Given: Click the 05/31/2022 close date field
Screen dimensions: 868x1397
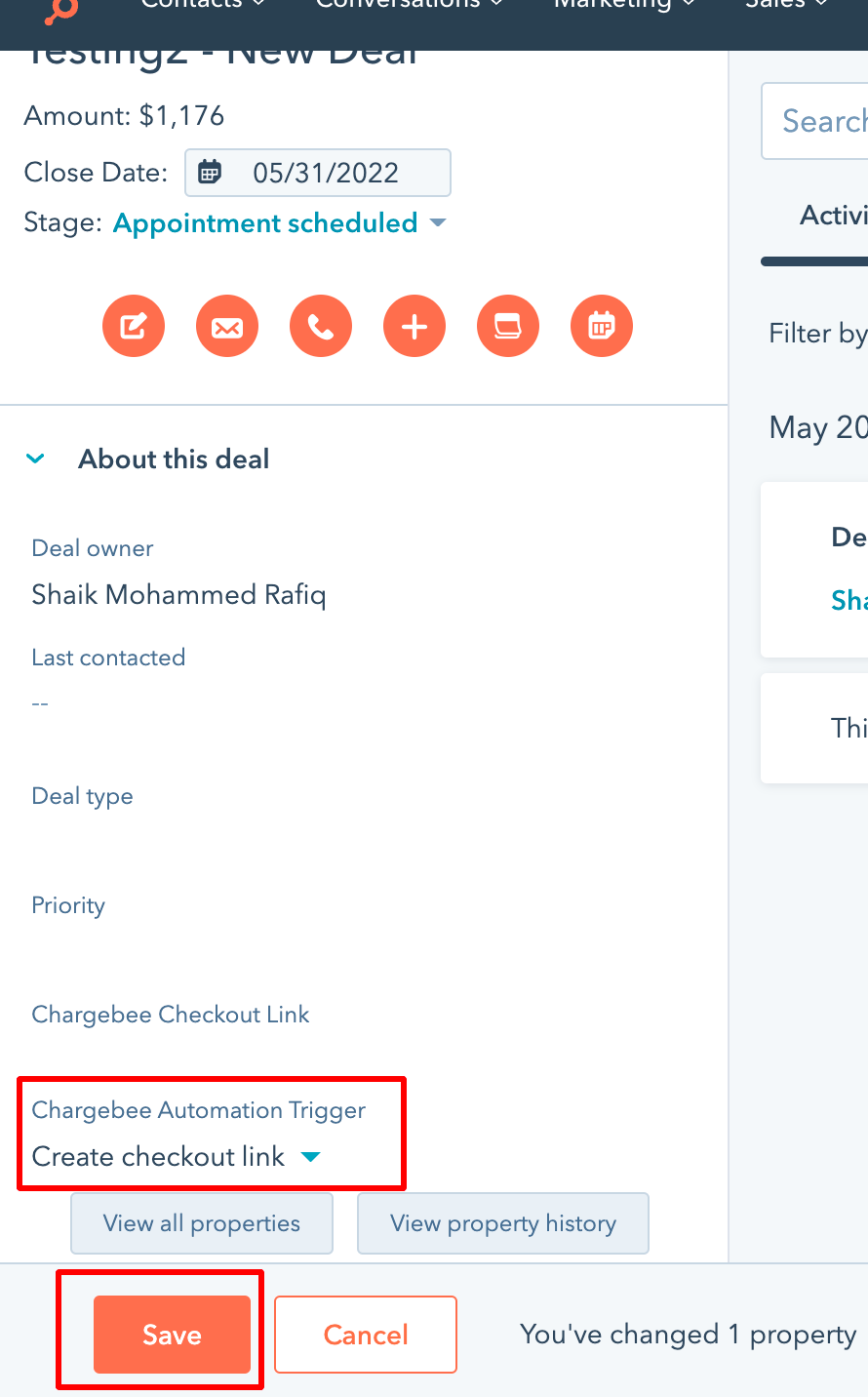Looking at the screenshot, I should pyautogui.click(x=326, y=173).
